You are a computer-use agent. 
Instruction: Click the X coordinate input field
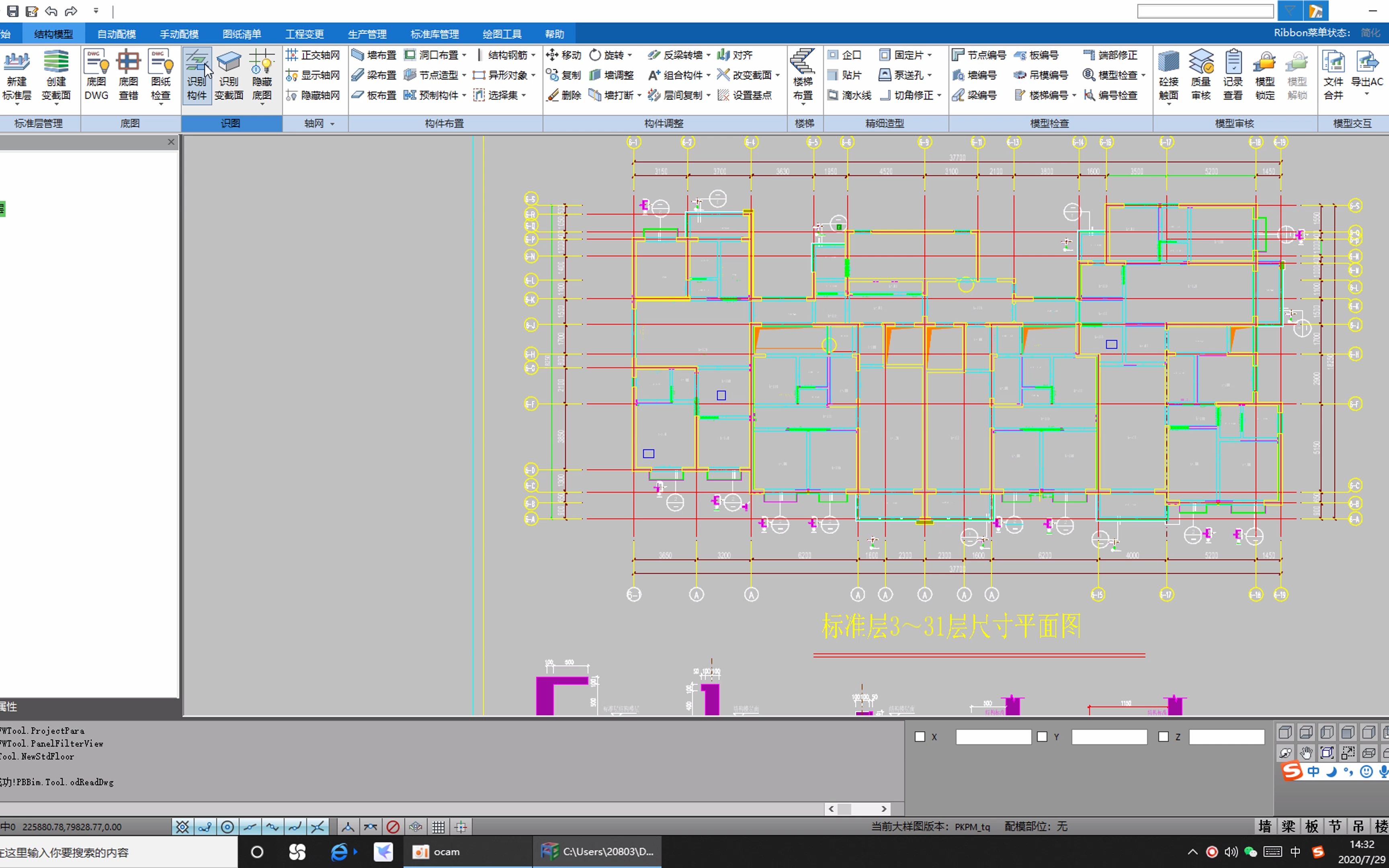pos(994,737)
